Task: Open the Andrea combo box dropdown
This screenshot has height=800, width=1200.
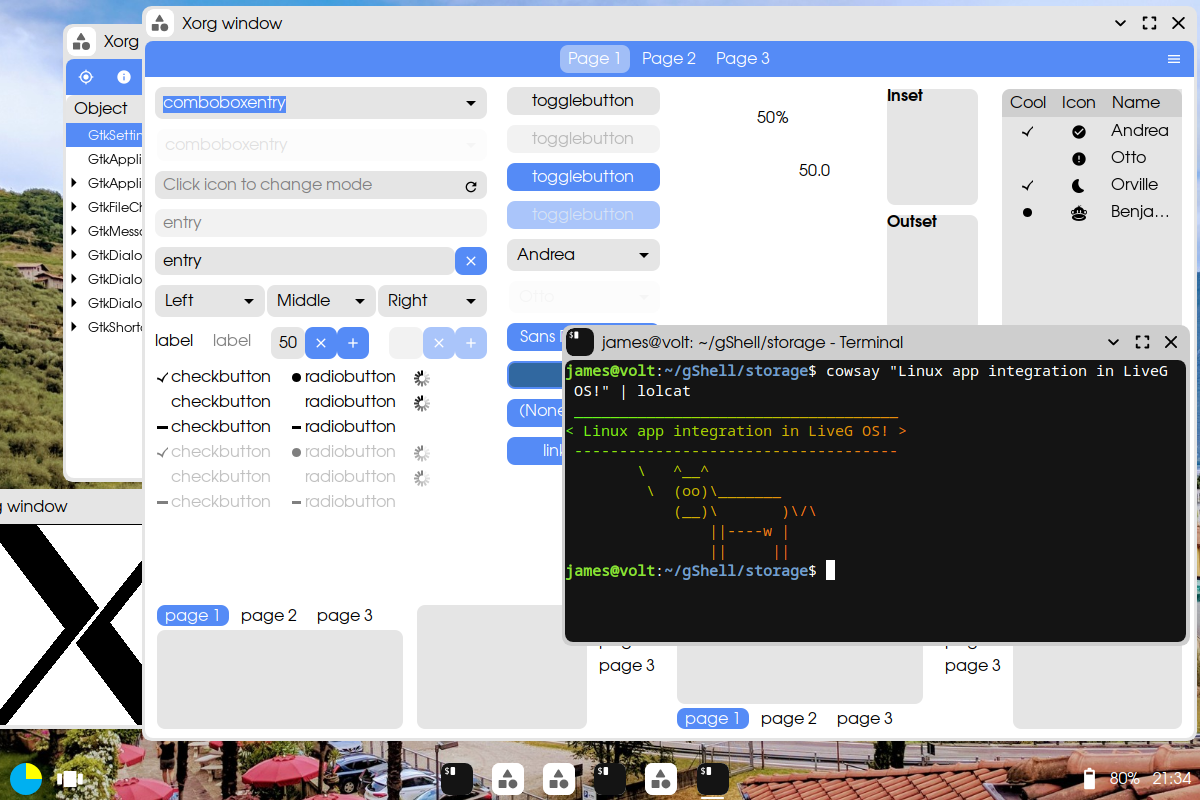Action: [583, 255]
